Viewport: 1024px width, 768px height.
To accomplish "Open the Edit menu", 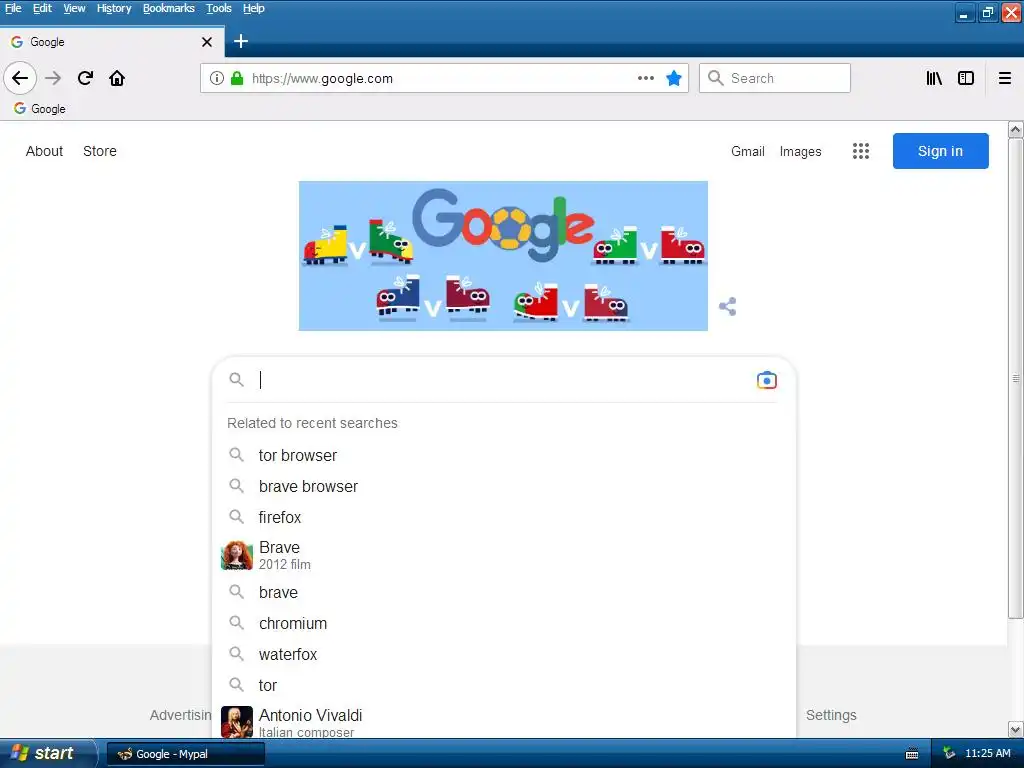I will pyautogui.click(x=42, y=8).
